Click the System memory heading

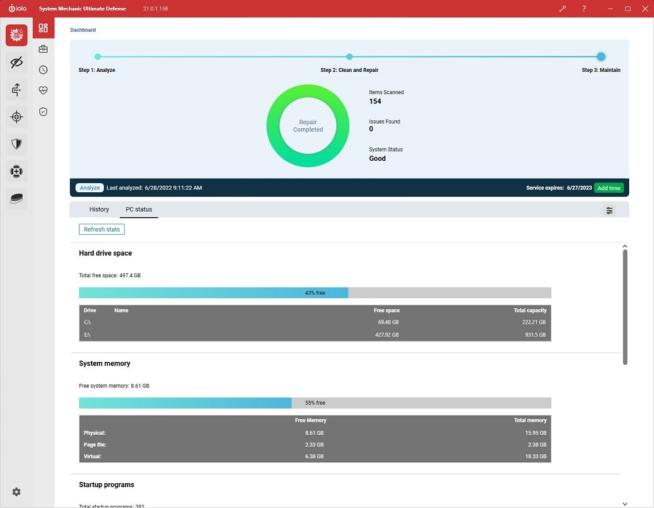tap(104, 363)
